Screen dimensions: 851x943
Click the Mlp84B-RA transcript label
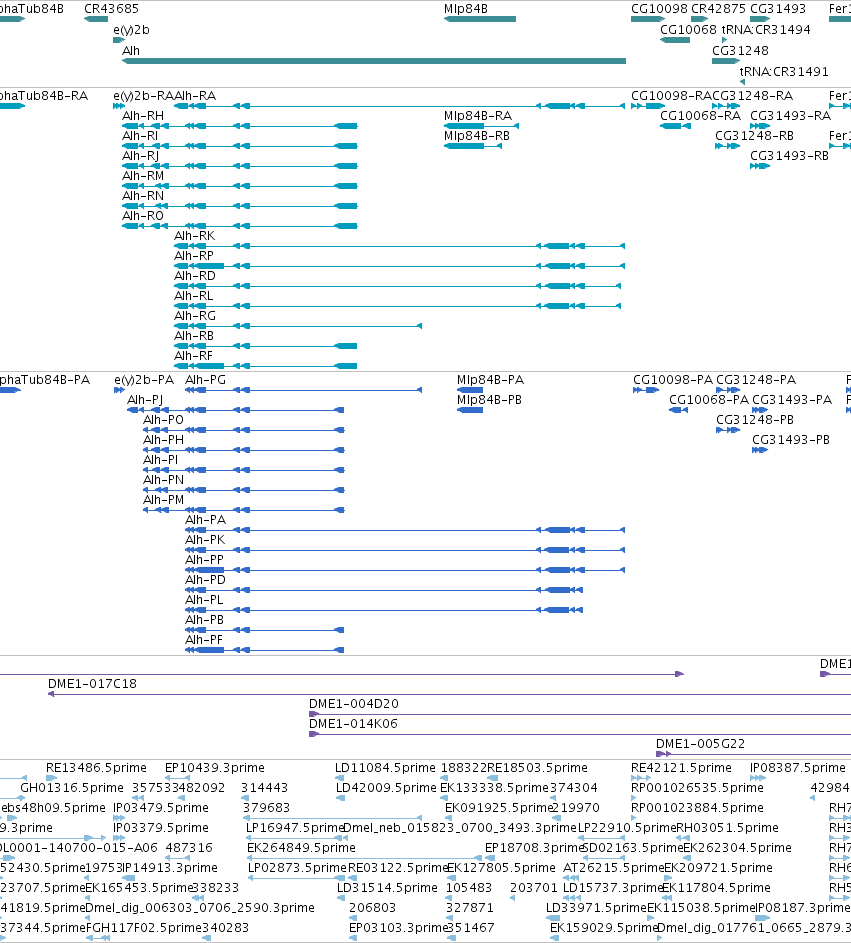478,115
